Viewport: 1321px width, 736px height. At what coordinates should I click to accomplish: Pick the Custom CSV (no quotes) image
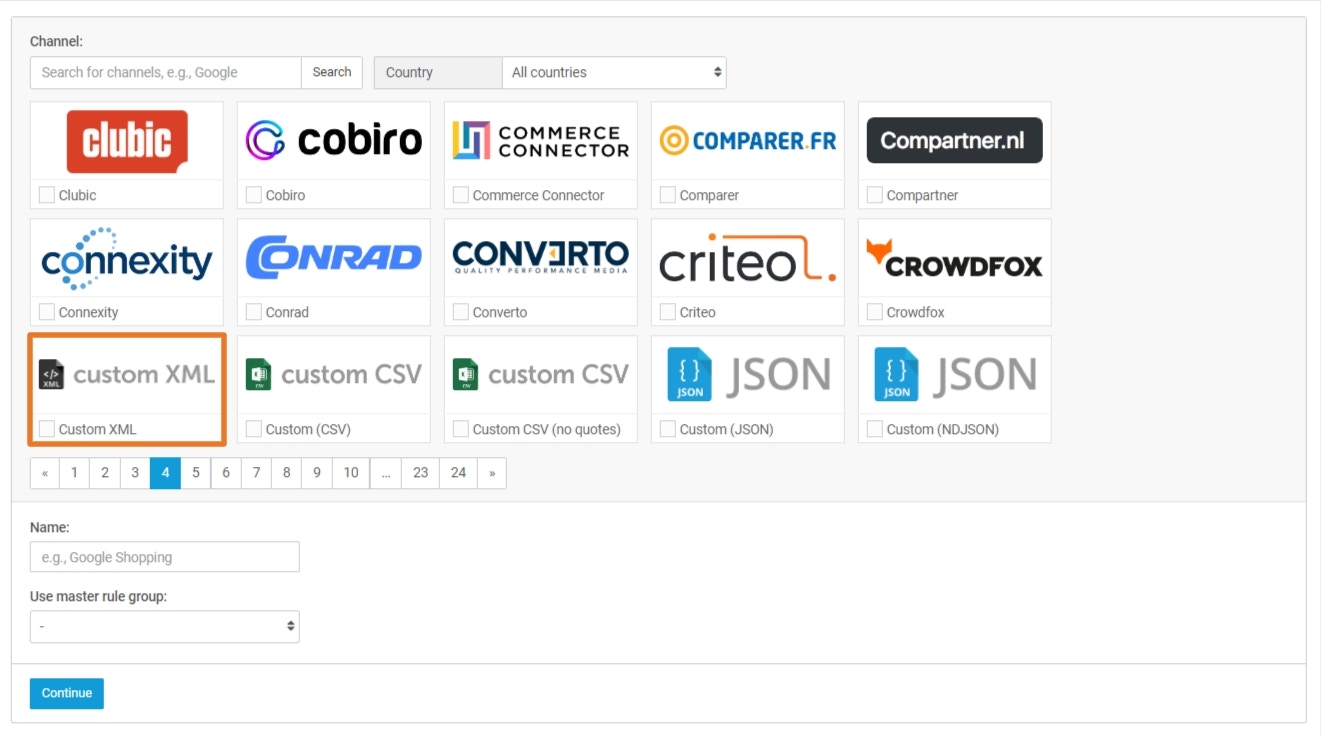click(x=541, y=375)
